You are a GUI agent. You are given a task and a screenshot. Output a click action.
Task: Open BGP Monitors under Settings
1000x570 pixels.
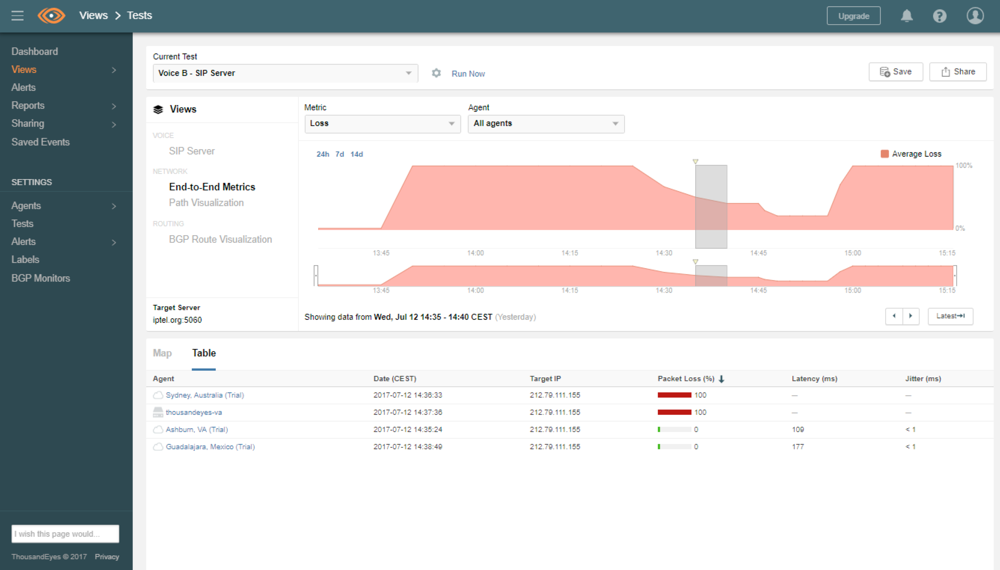click(40, 278)
